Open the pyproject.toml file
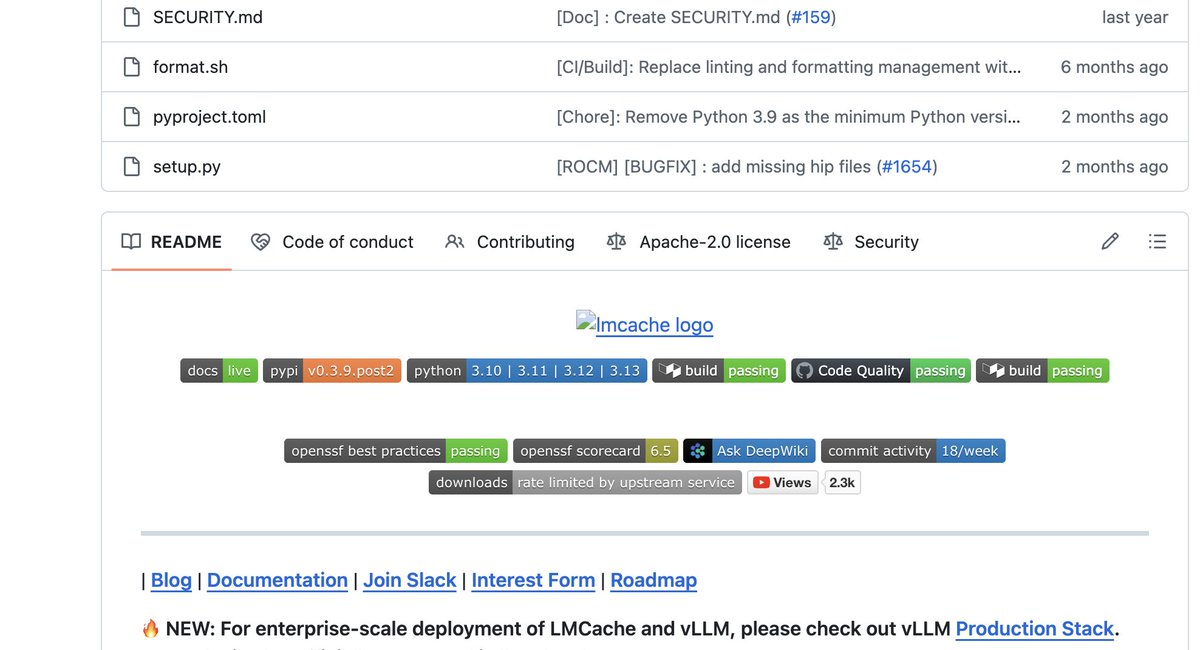Image resolution: width=1200 pixels, height=650 pixels. tap(209, 117)
